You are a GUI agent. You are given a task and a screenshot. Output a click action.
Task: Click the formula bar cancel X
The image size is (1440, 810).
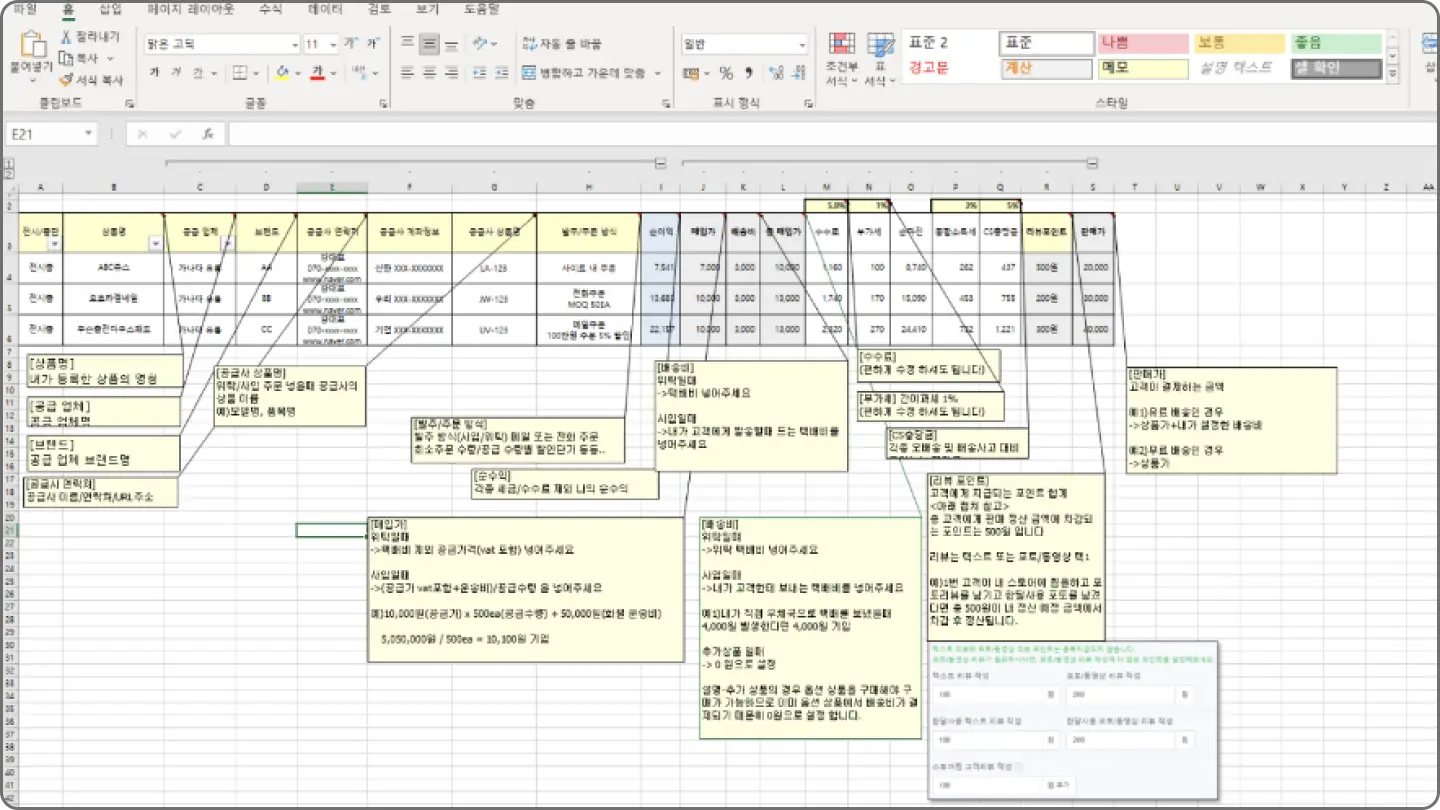pyautogui.click(x=143, y=134)
